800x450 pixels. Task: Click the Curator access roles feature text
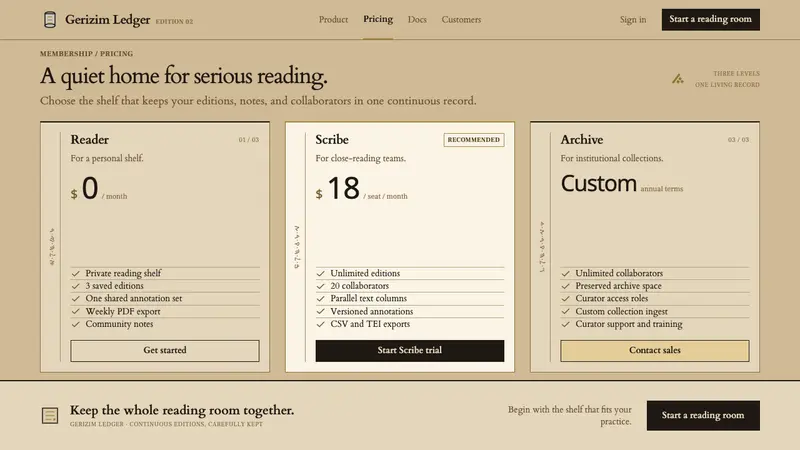point(612,298)
